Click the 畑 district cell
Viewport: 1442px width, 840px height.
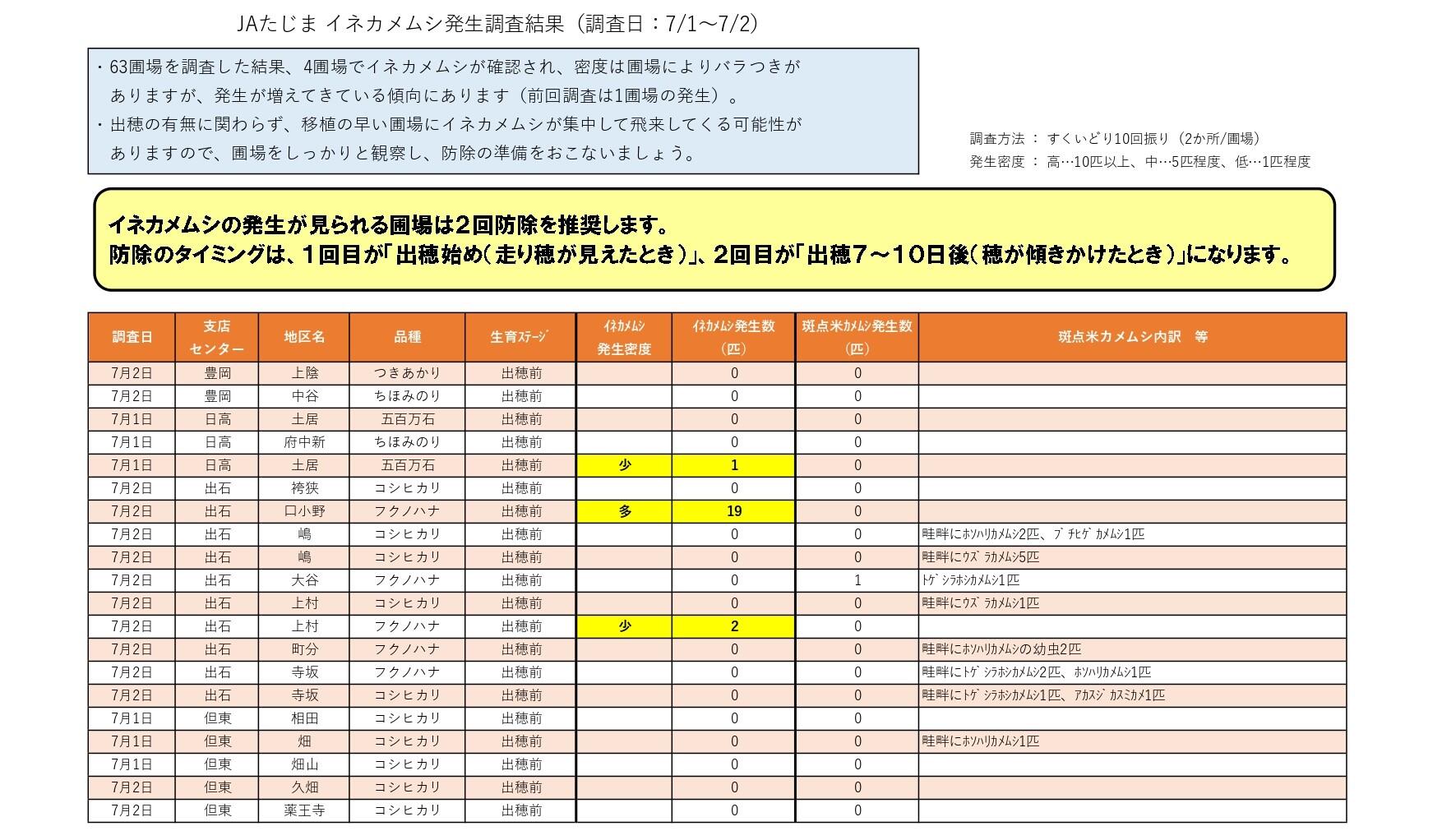click(x=304, y=741)
